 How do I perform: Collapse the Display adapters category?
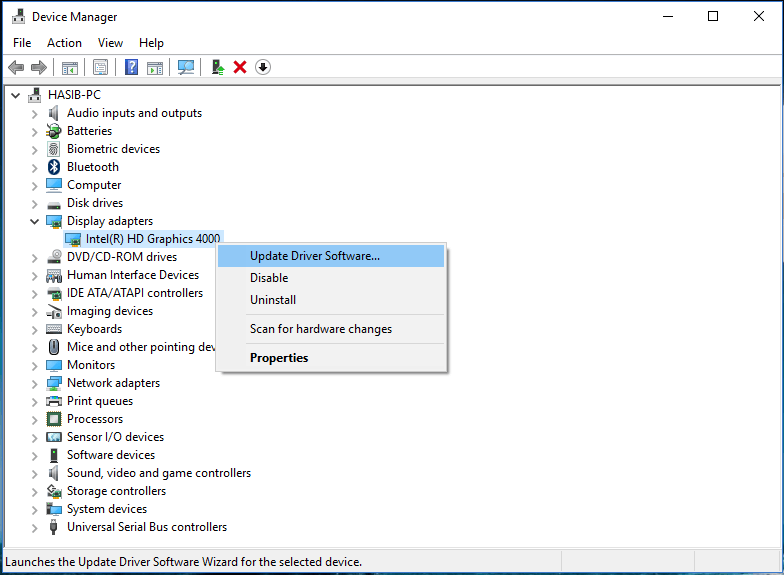[x=35, y=221]
